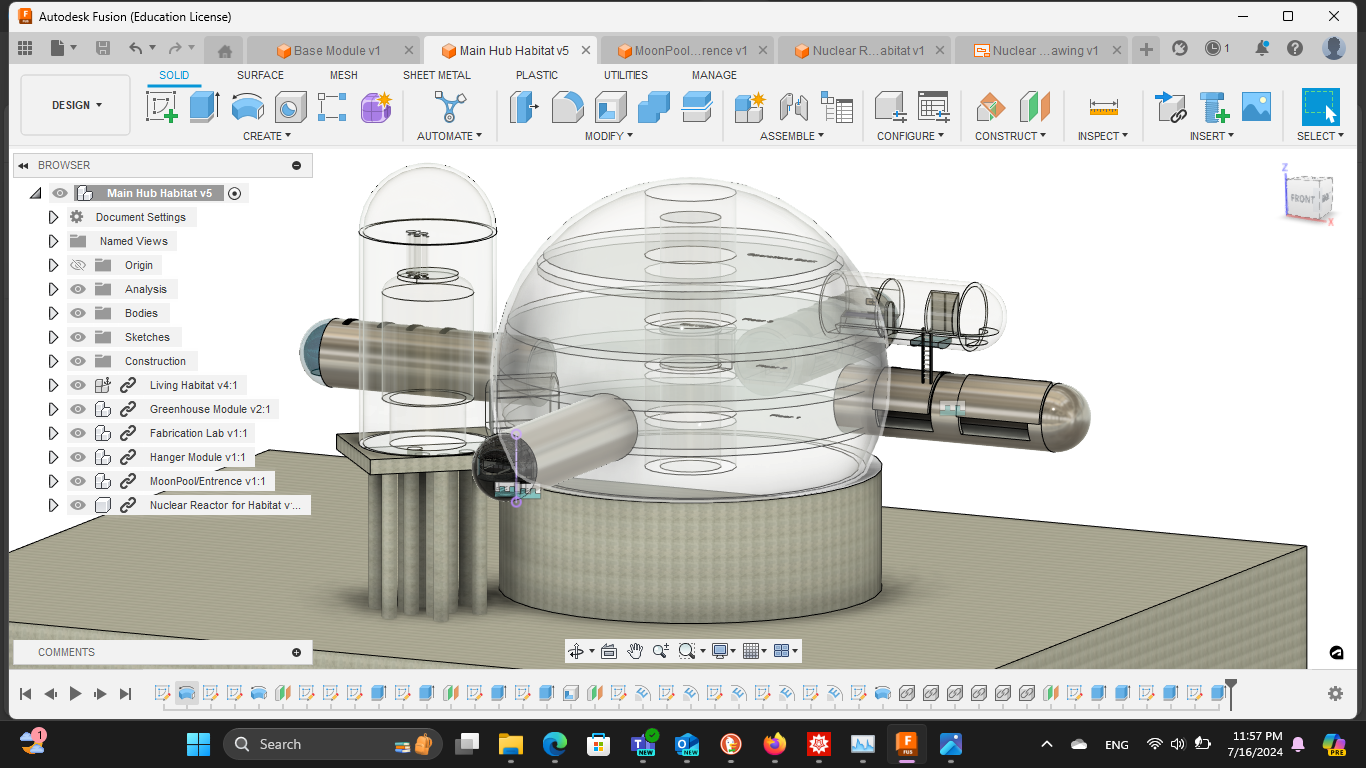
Task: Open the Base Module v1 document tab
Action: click(x=336, y=50)
